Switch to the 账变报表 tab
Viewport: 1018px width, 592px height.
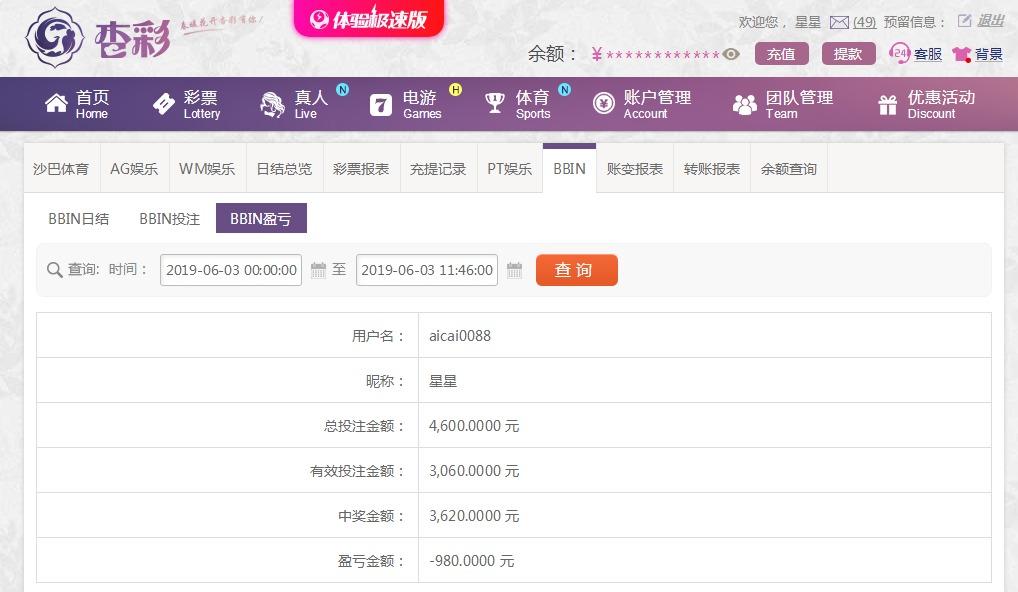click(x=635, y=169)
